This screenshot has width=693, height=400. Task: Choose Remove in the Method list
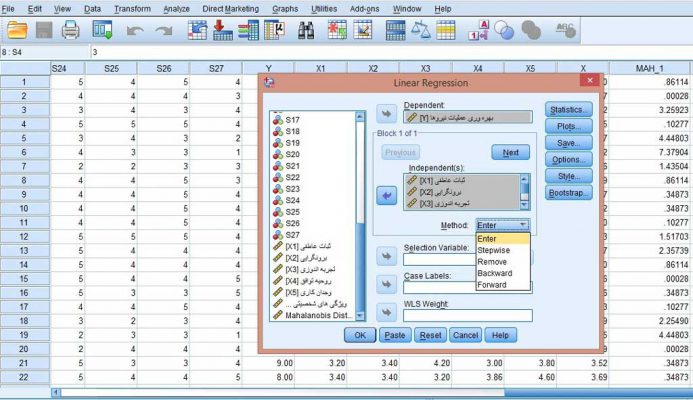click(503, 262)
